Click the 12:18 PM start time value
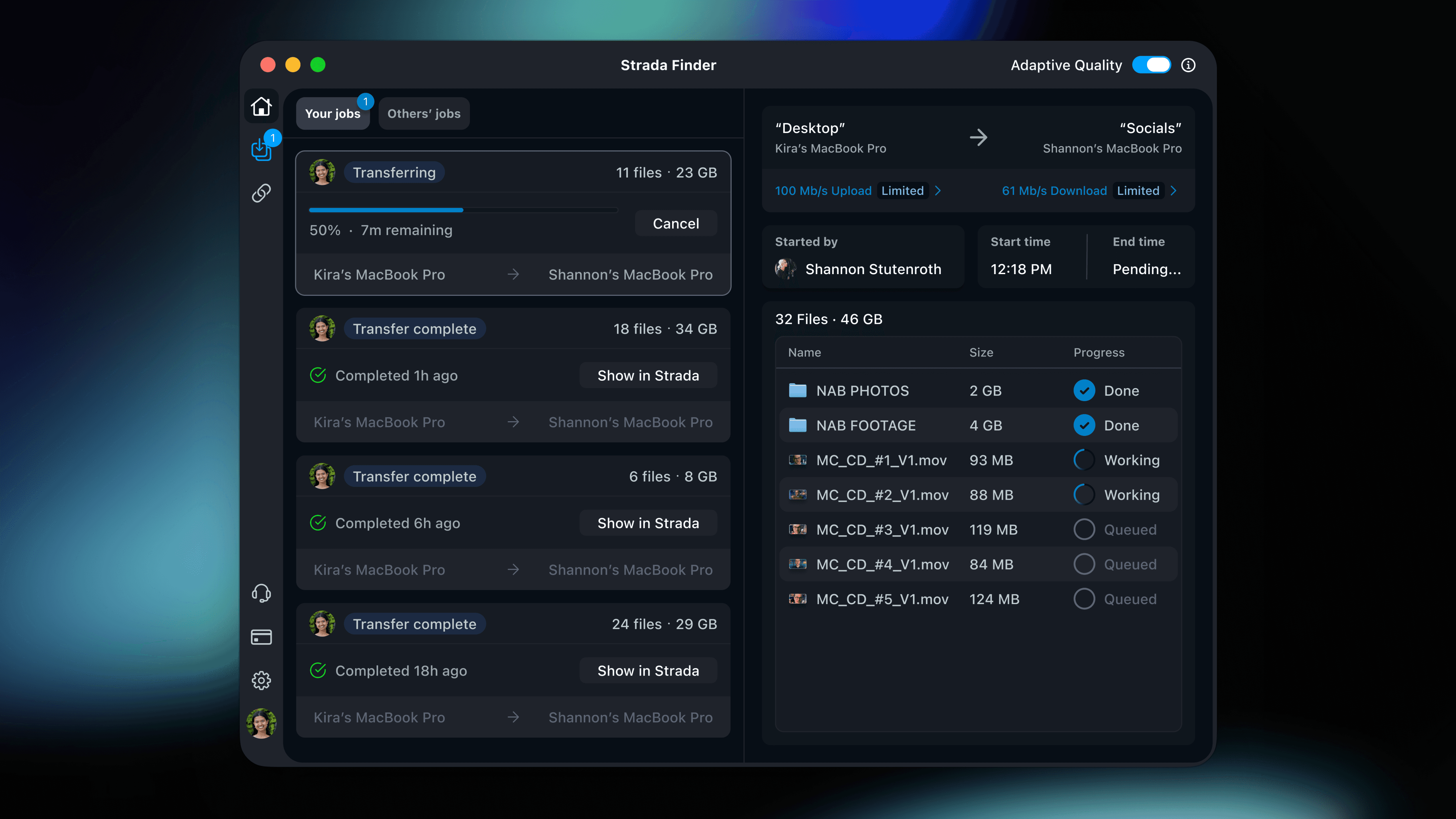The width and height of the screenshot is (1456, 819). [x=1021, y=269]
